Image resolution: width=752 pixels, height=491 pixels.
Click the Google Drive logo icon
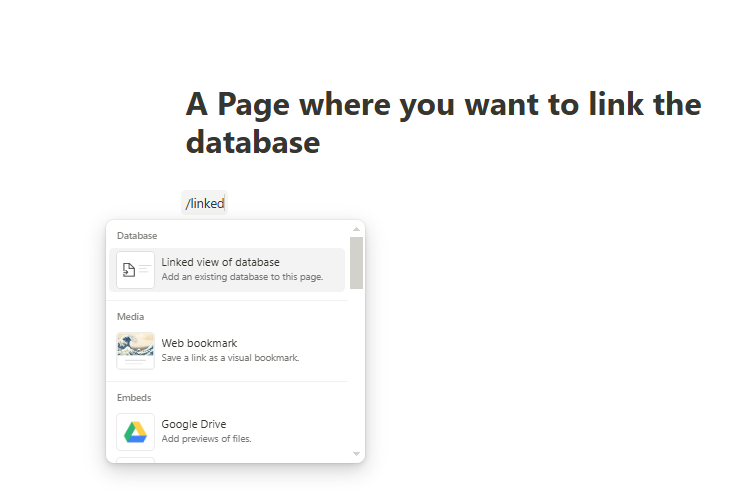[x=135, y=432]
